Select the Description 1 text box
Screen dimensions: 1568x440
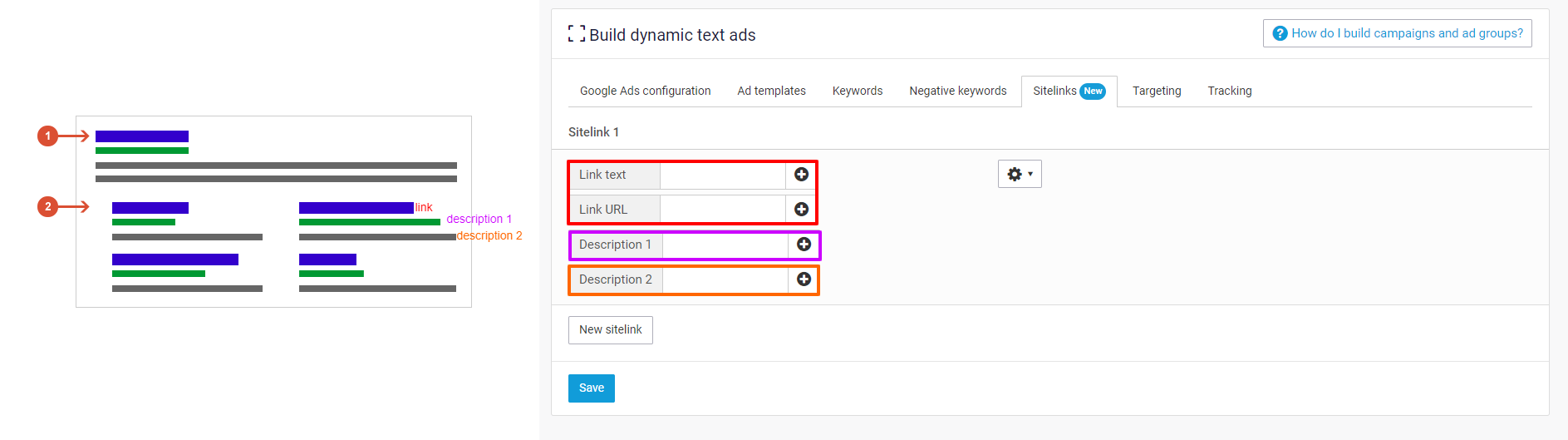pyautogui.click(x=725, y=245)
